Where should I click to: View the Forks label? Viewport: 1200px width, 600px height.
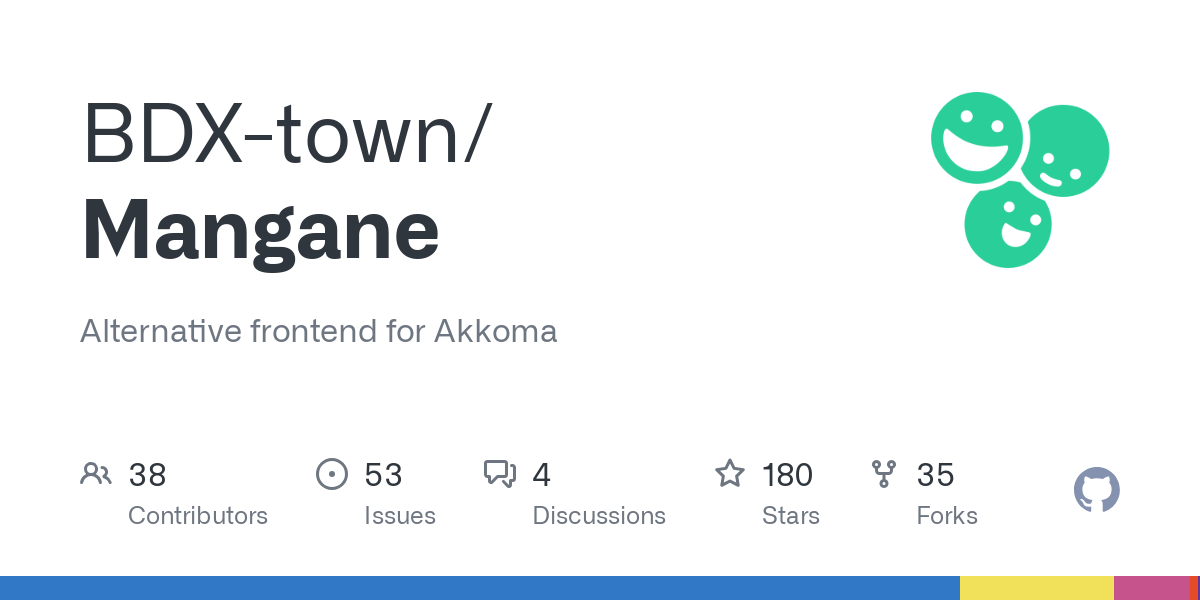tap(947, 516)
